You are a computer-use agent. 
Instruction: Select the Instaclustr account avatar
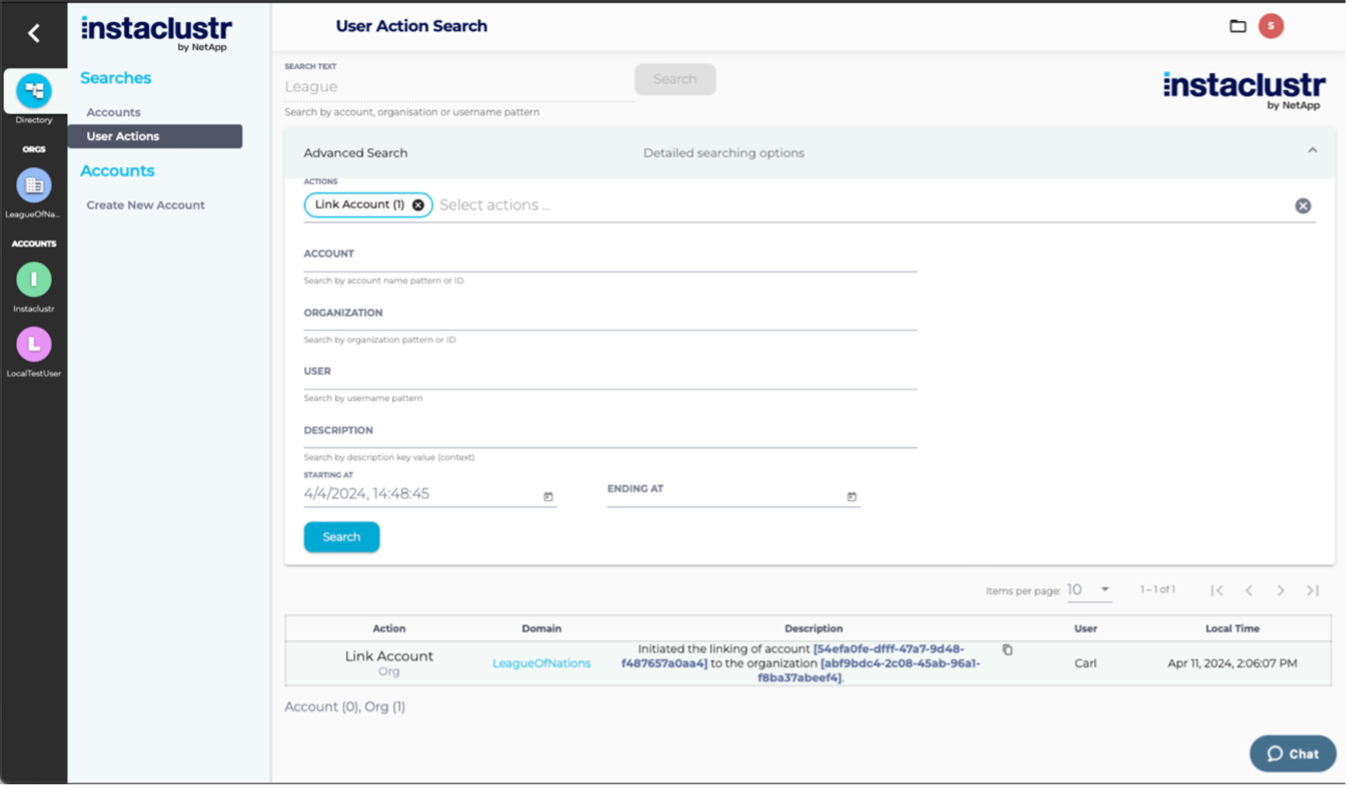34,279
